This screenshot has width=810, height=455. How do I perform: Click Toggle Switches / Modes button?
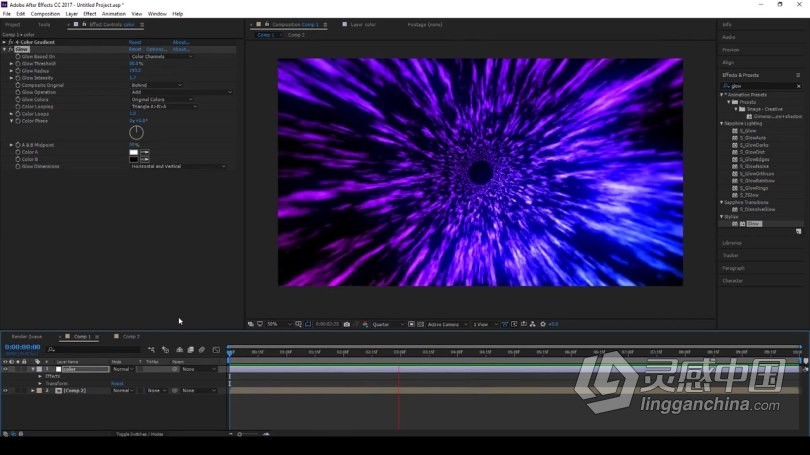coord(139,434)
